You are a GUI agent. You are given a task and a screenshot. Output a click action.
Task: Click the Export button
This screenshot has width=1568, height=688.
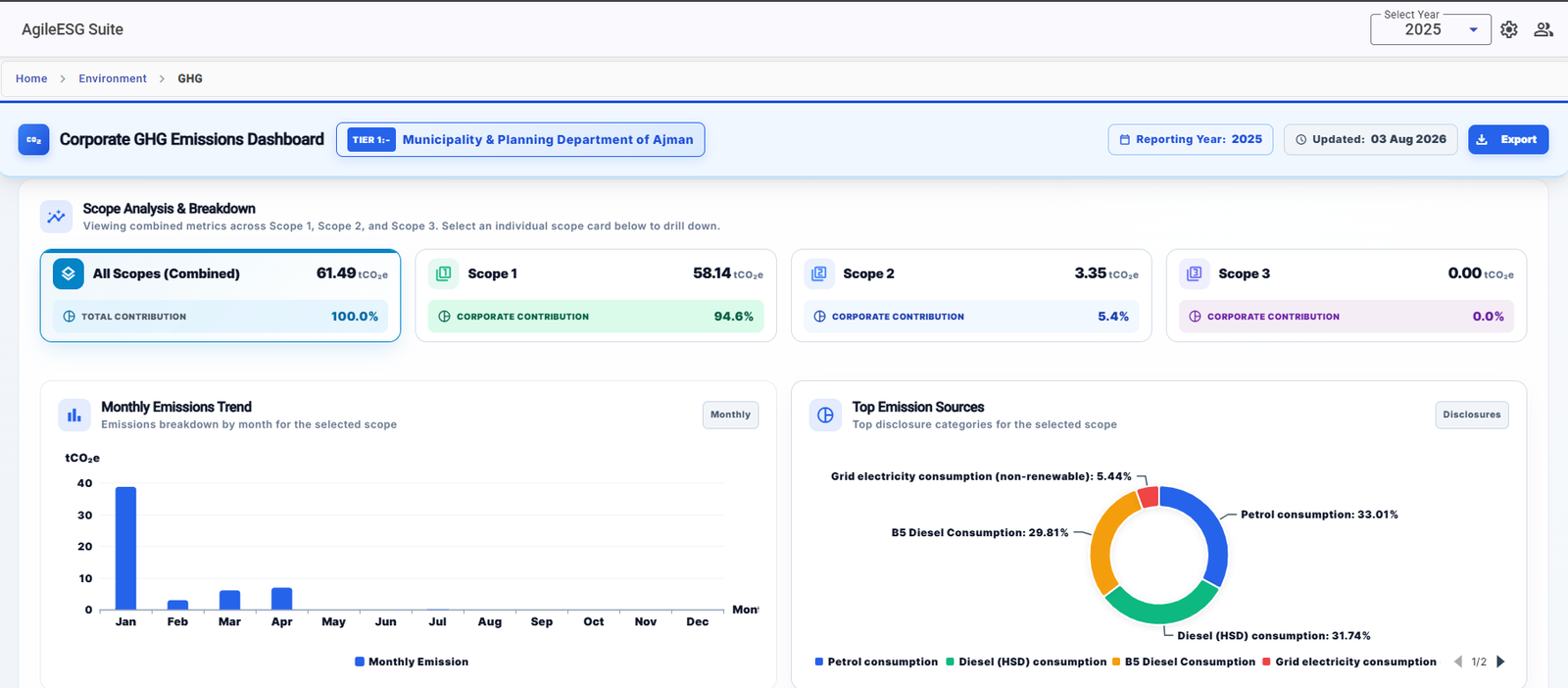[1508, 139]
